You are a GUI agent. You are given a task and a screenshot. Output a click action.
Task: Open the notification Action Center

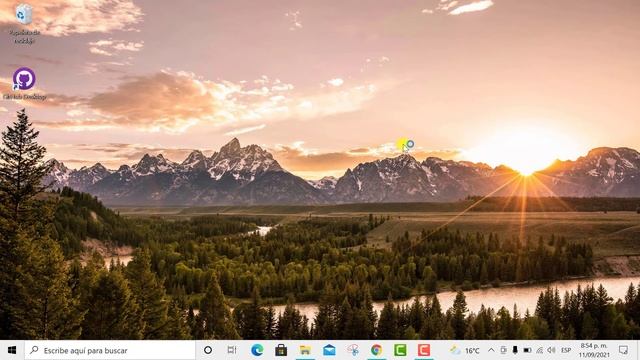[623, 350]
